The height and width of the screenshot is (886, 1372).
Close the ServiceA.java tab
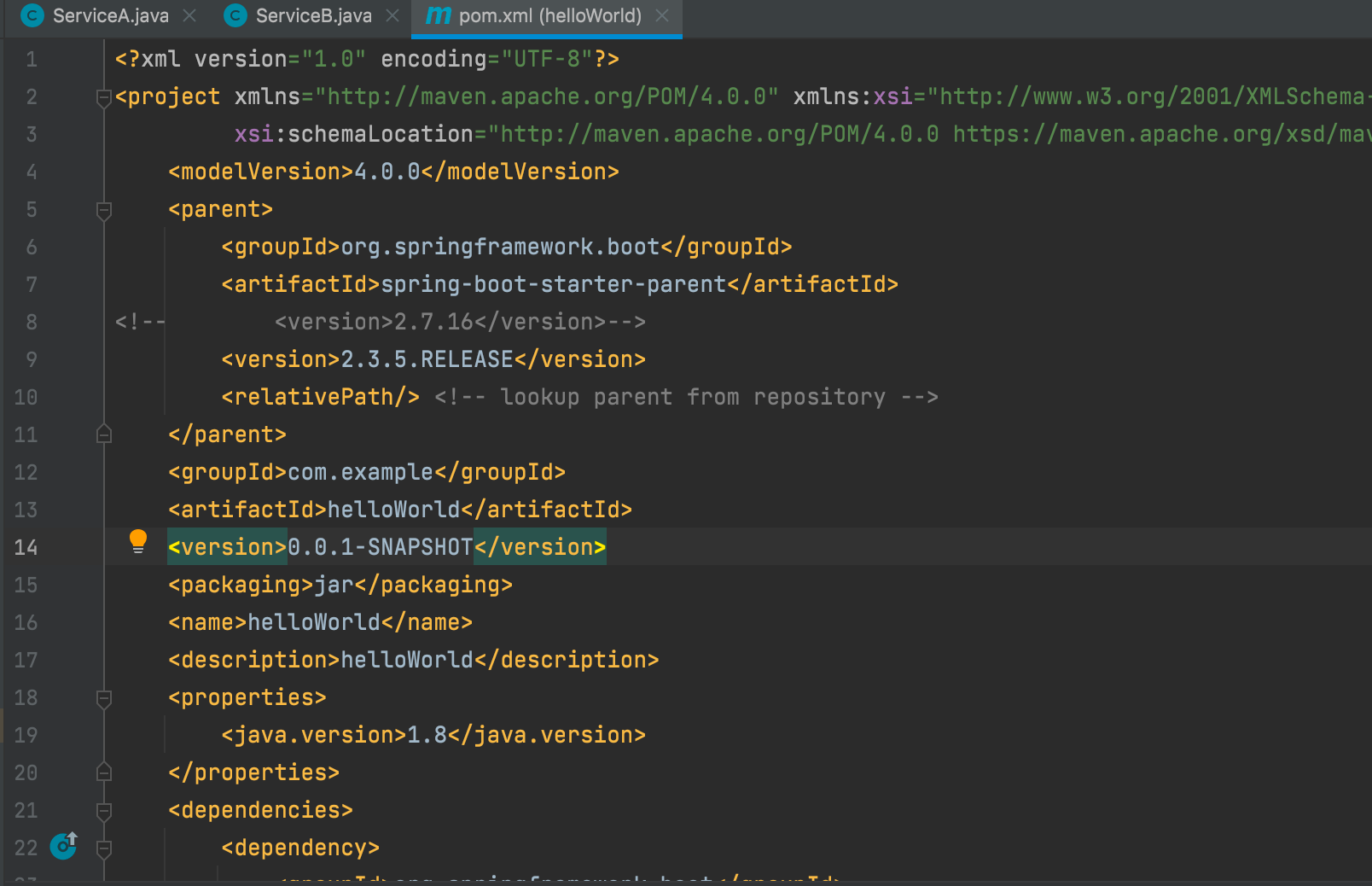click(x=189, y=16)
